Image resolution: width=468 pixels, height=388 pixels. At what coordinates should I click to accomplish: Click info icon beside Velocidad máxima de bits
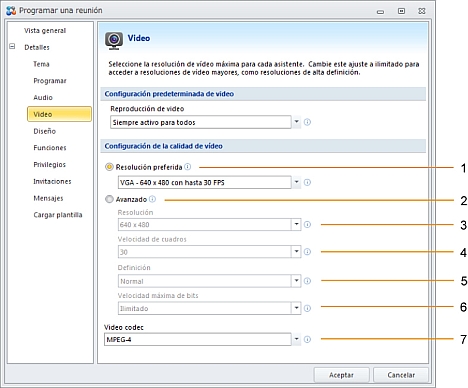[x=307, y=308]
